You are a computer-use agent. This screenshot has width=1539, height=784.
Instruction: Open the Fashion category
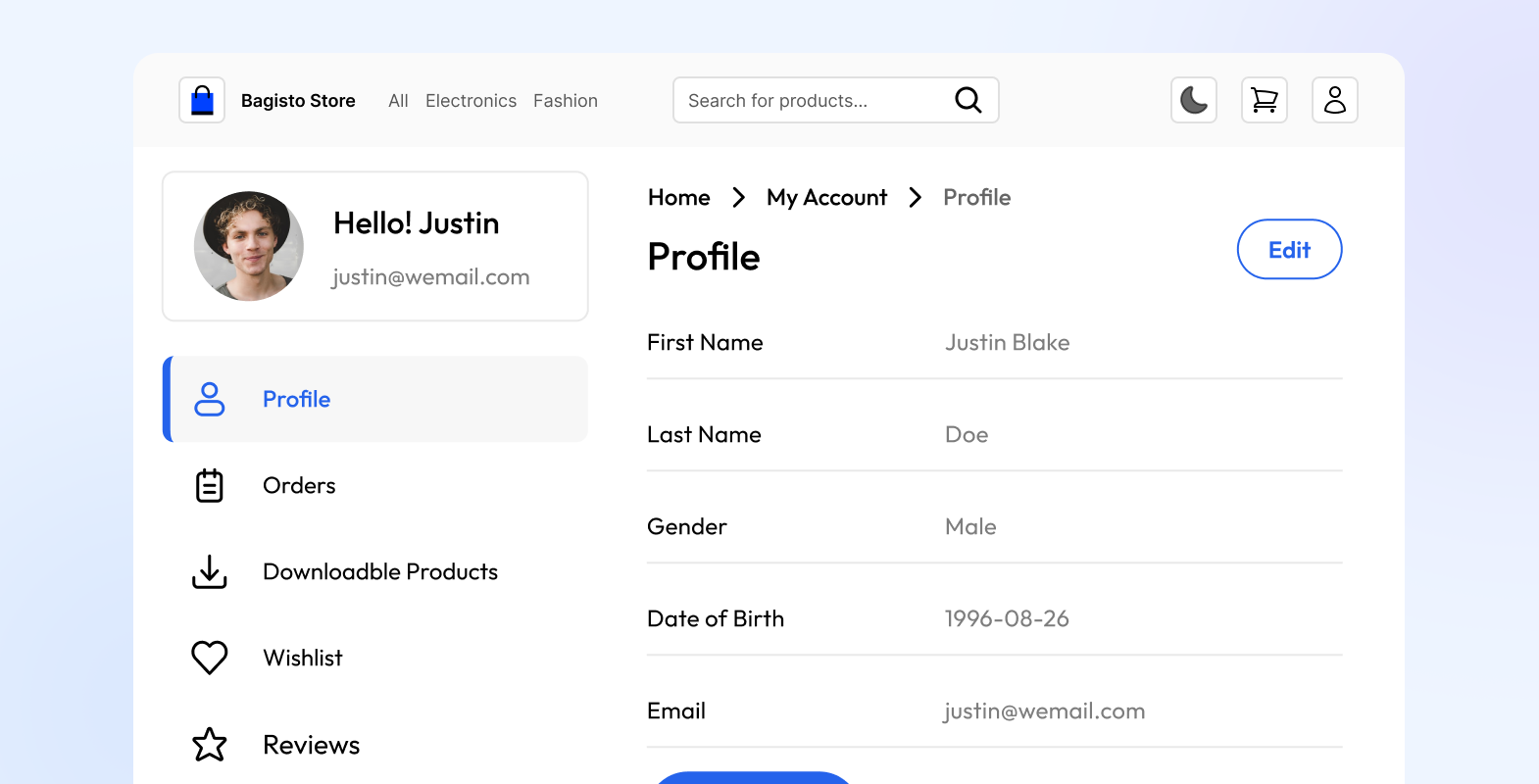[566, 101]
